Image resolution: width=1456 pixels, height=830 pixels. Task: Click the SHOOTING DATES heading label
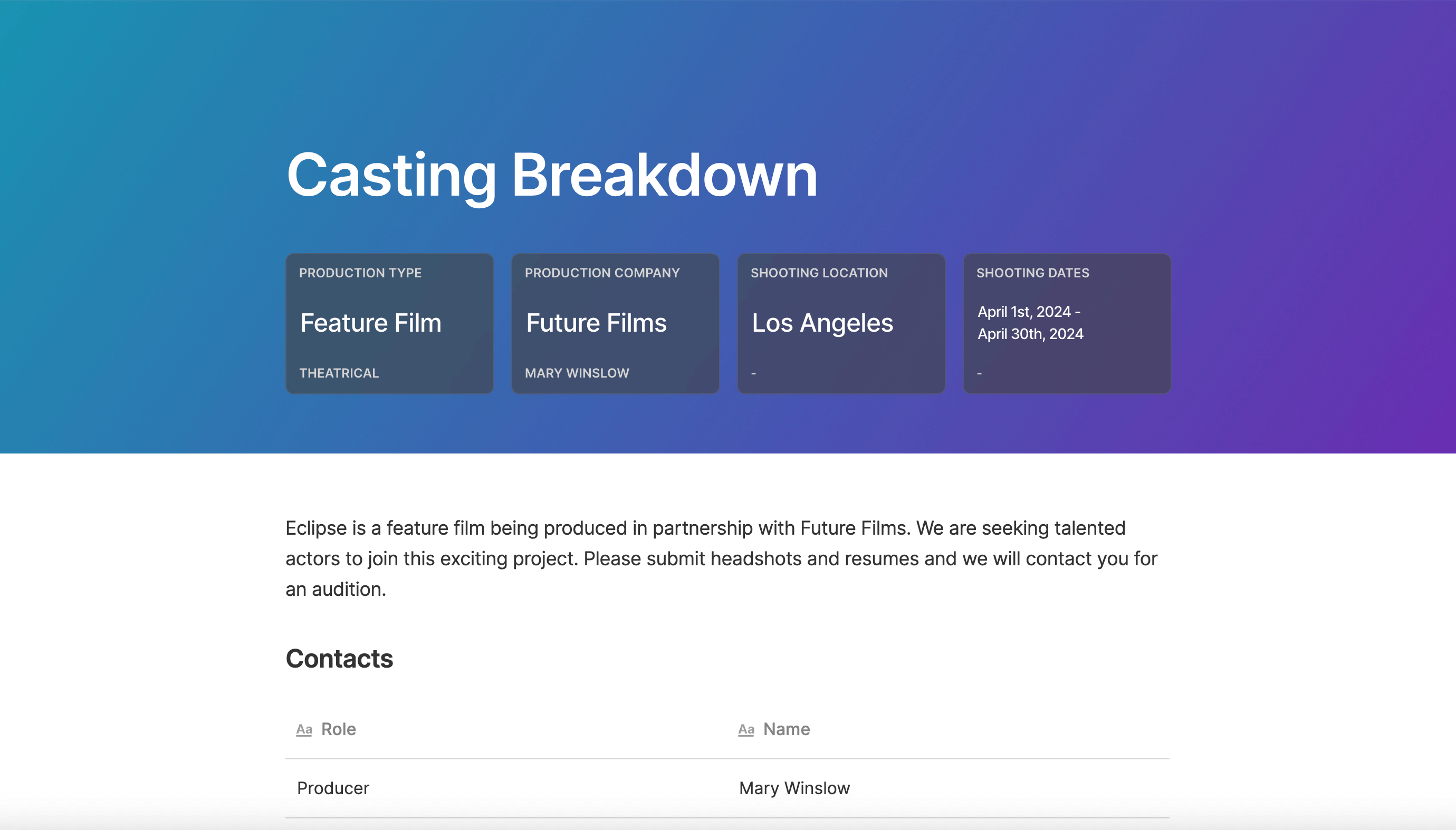pos(1032,273)
